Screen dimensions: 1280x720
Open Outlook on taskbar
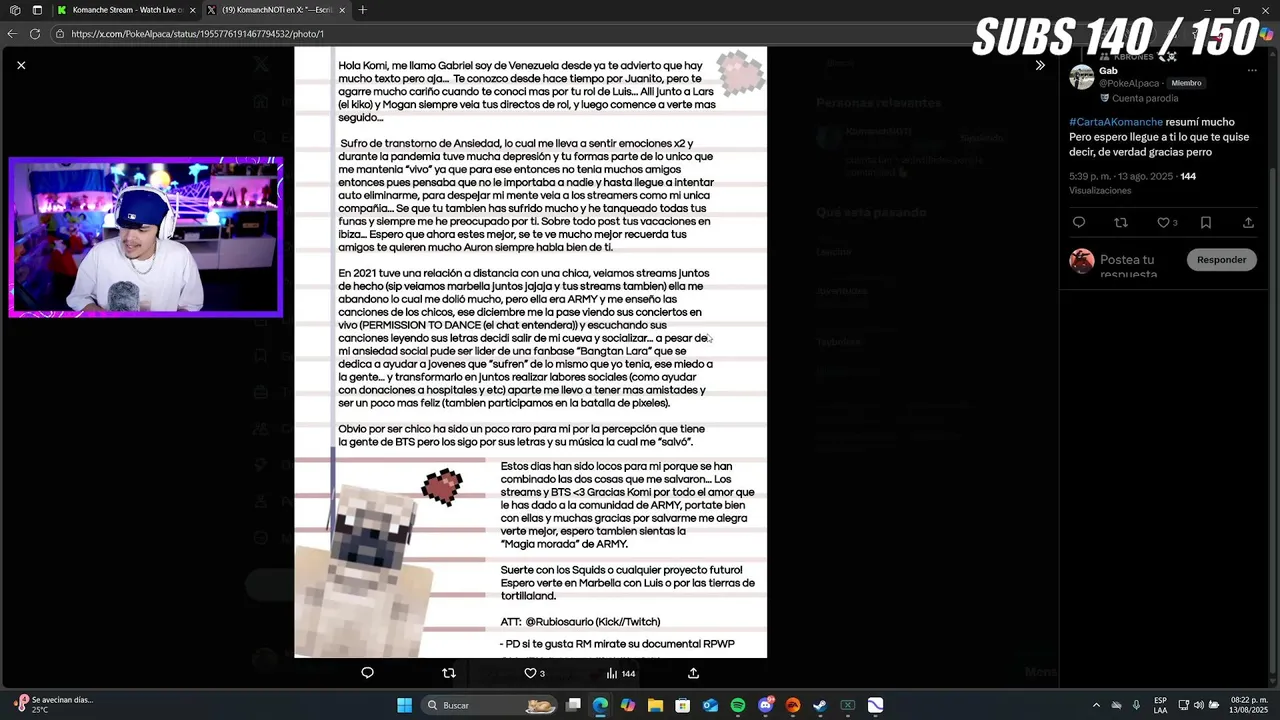coord(710,705)
